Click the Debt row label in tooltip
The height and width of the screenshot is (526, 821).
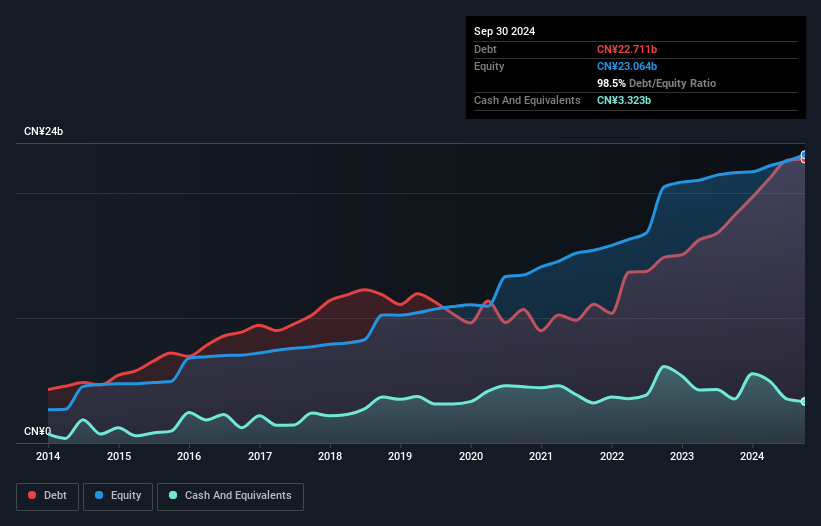point(485,49)
